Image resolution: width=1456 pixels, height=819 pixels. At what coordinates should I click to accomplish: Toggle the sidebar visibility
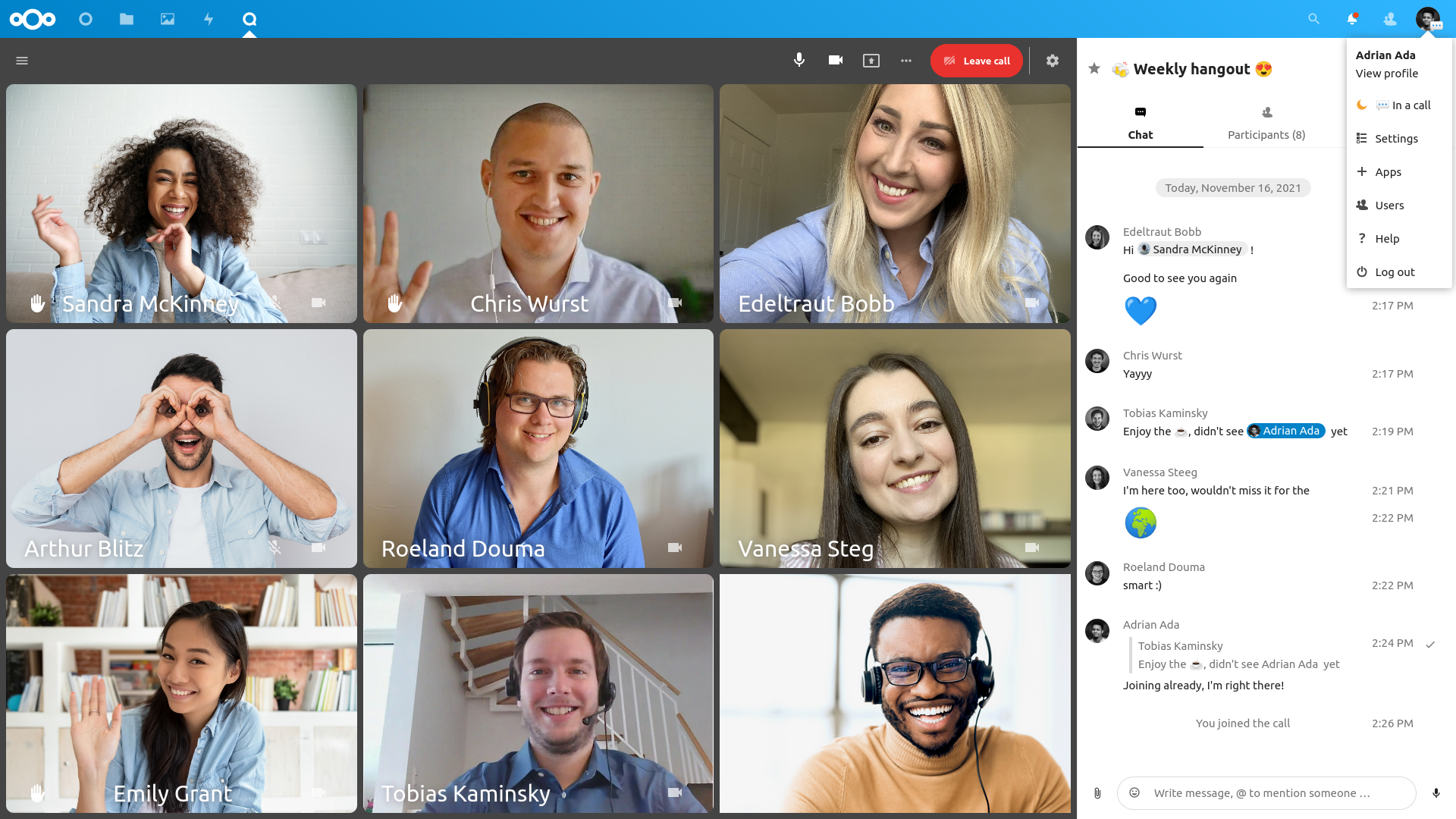tap(21, 61)
